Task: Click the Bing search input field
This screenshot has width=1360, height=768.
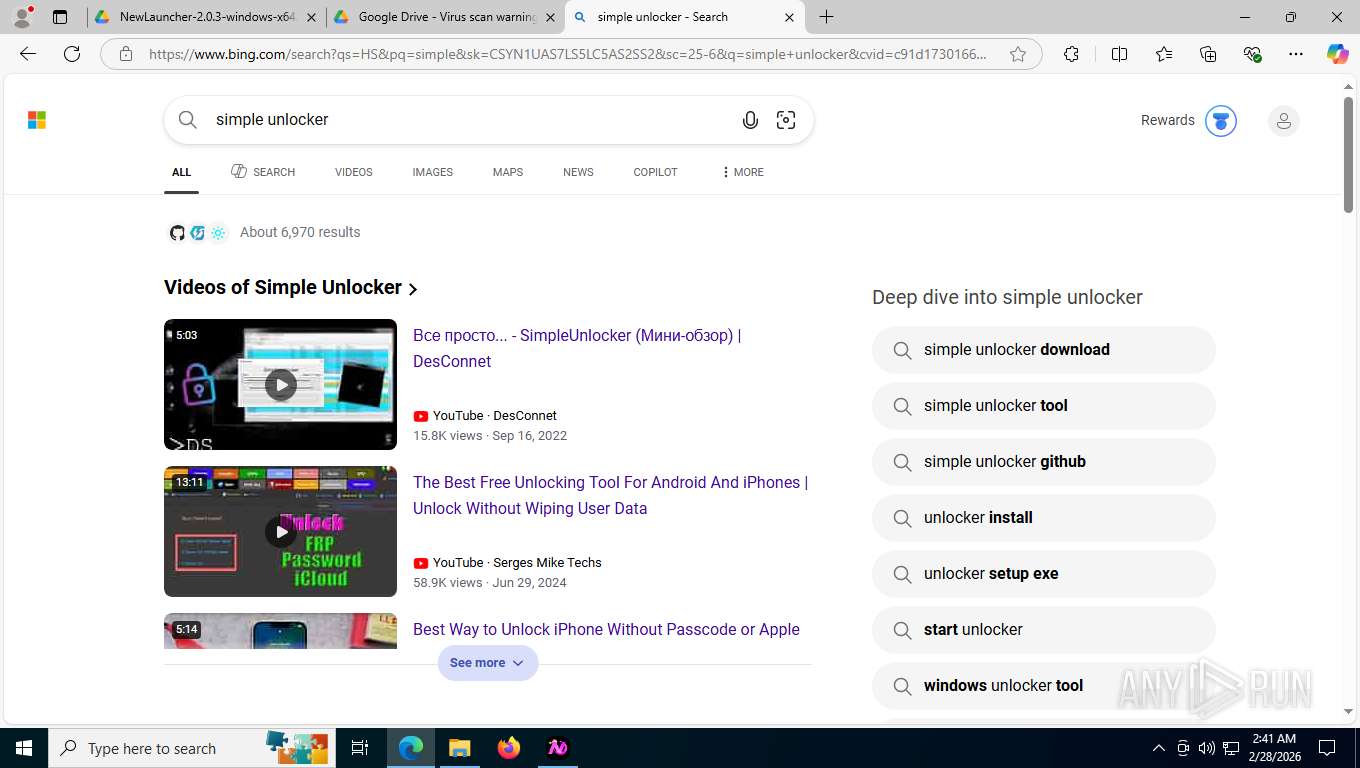Action: (x=470, y=120)
